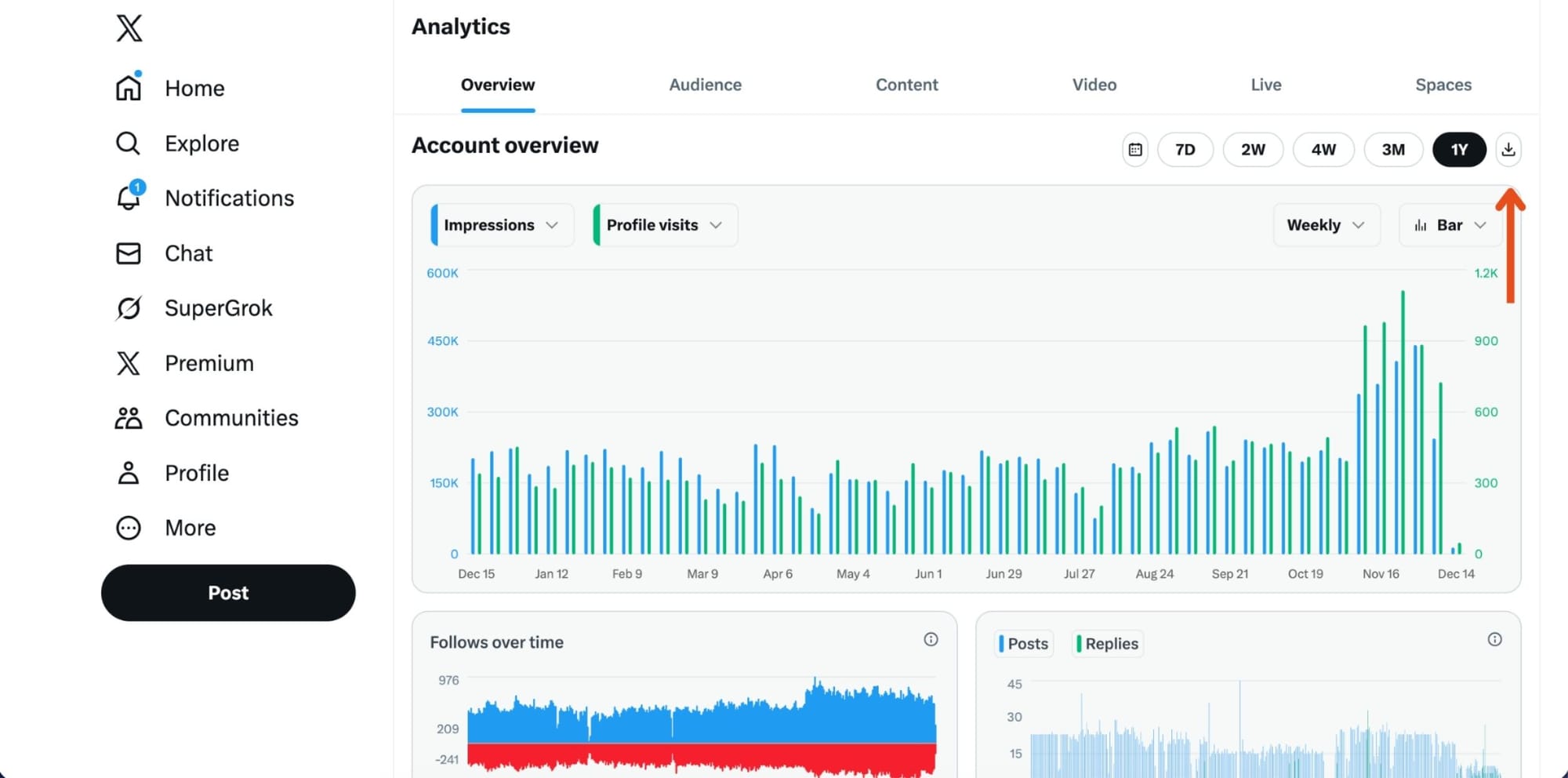Open Notifications with the bell icon
This screenshot has height=778, width=1568.
click(127, 198)
